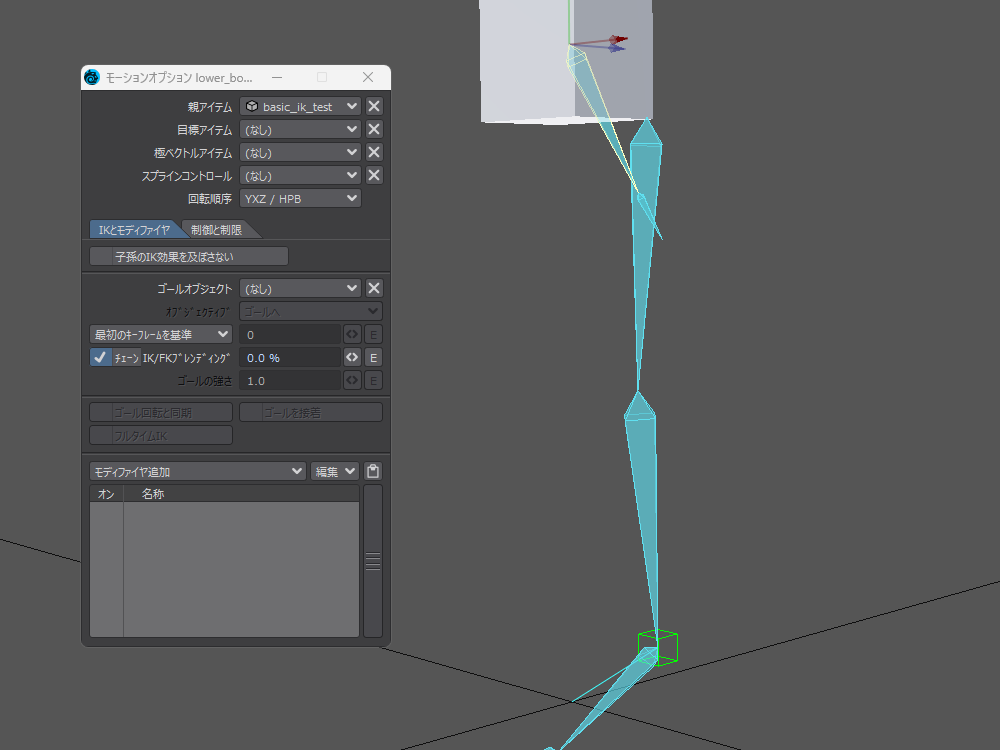Click envelope E button for IK/FK blending
This screenshot has width=1000, height=750.
[x=373, y=357]
